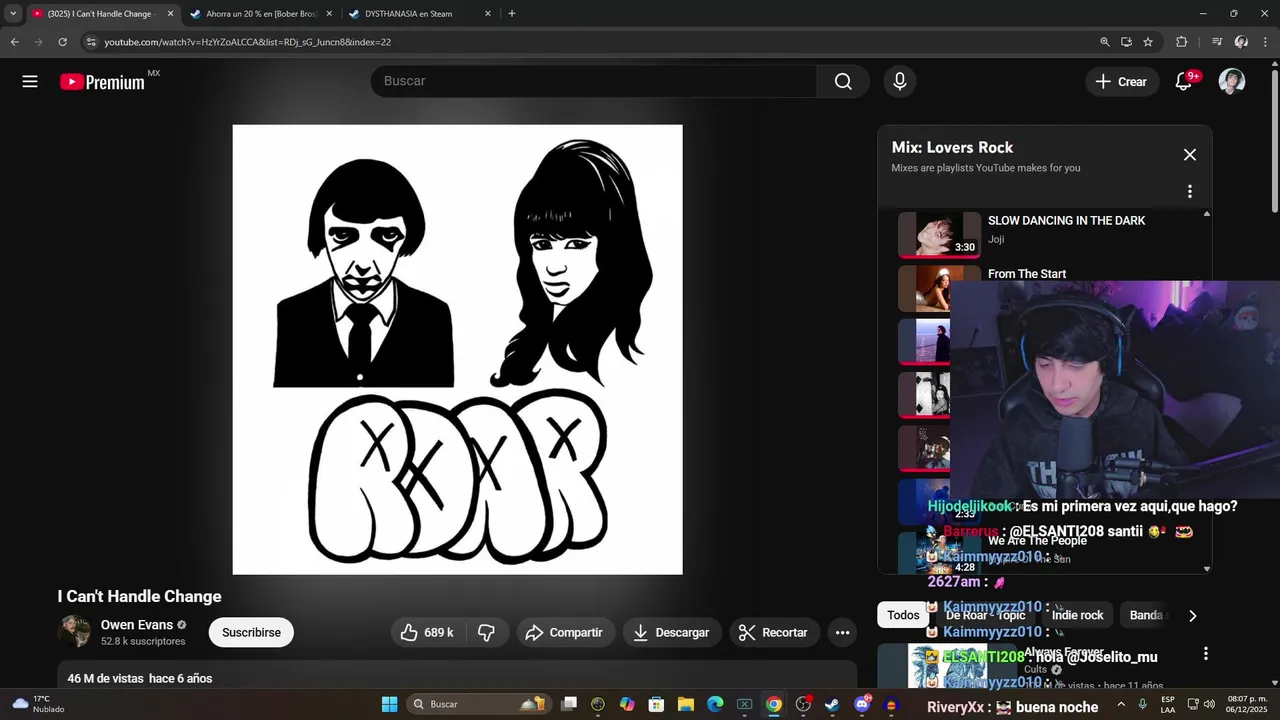Open the Windows Start menu
The image size is (1280, 720).
click(390, 704)
